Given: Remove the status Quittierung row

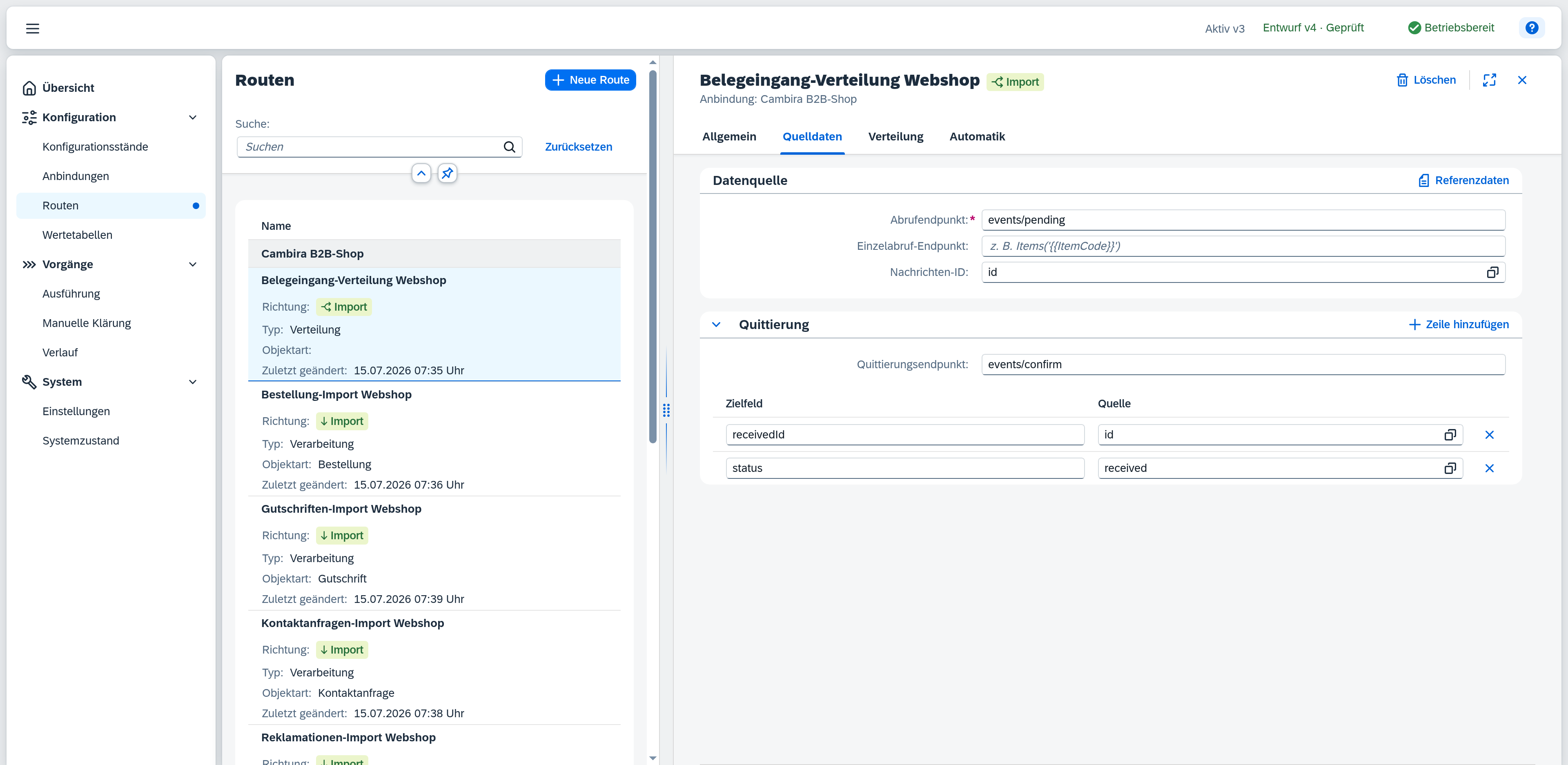Looking at the screenshot, I should [x=1490, y=468].
